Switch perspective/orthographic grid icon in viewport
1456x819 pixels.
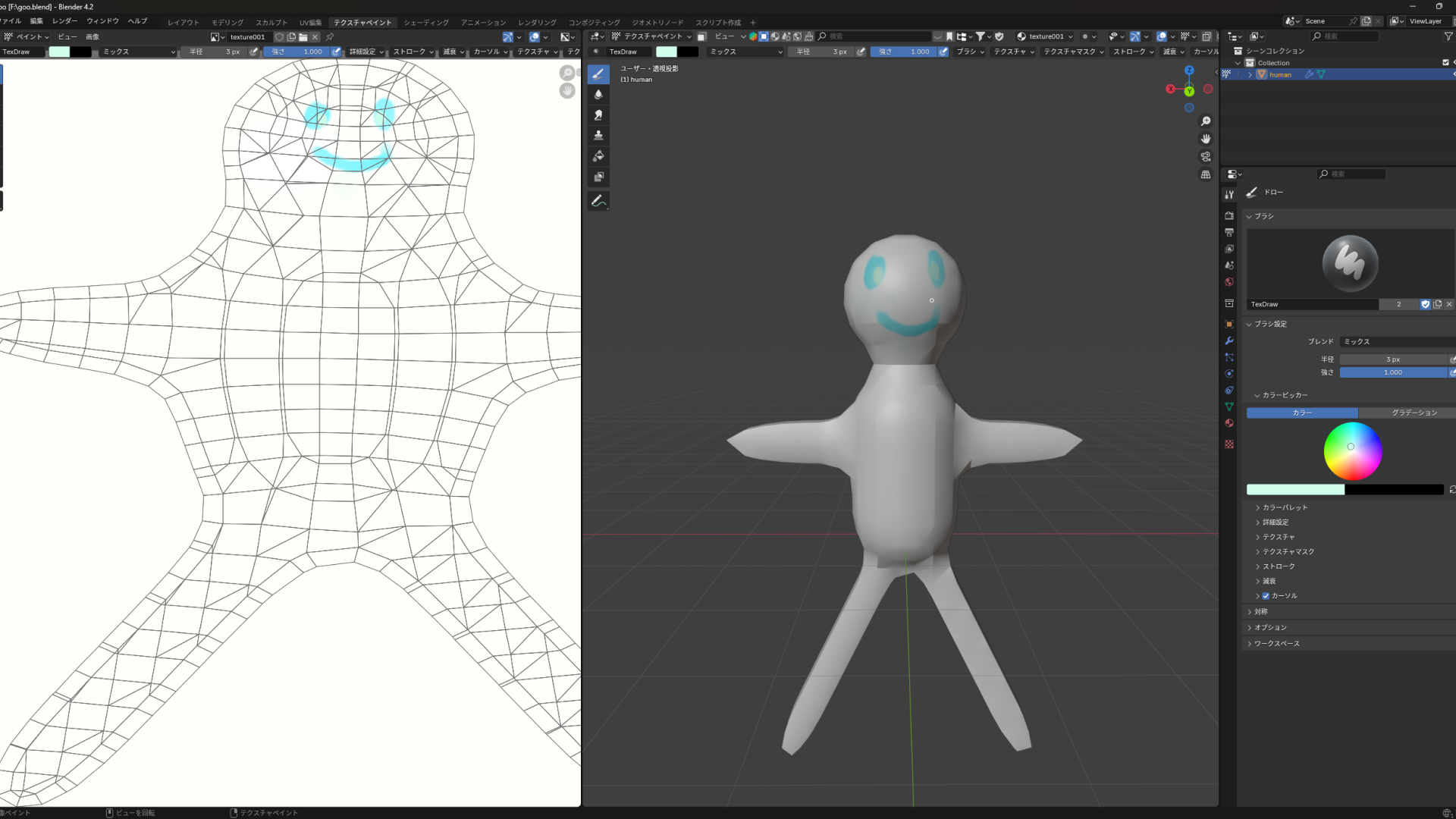1206,174
